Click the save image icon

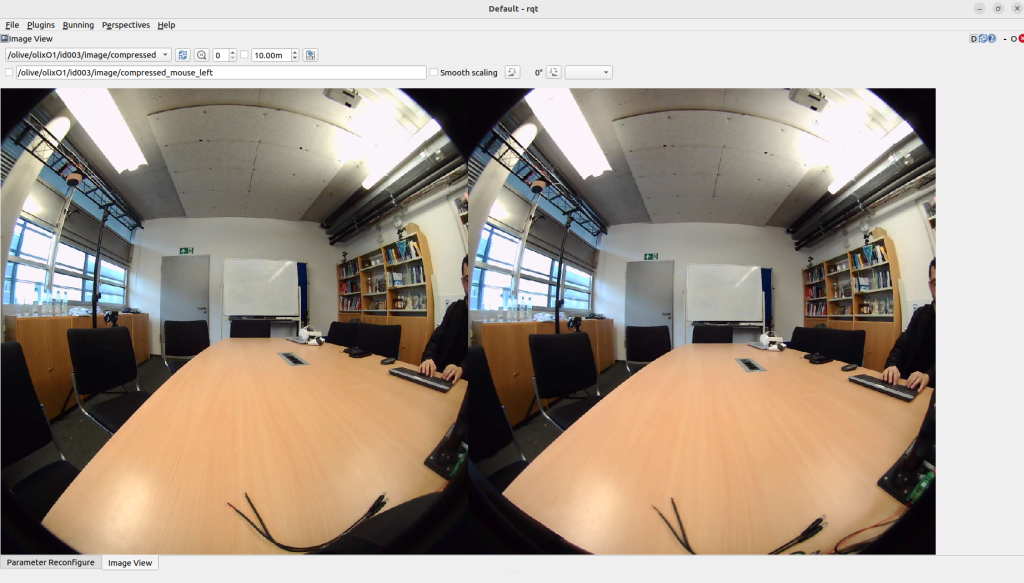tap(310, 55)
